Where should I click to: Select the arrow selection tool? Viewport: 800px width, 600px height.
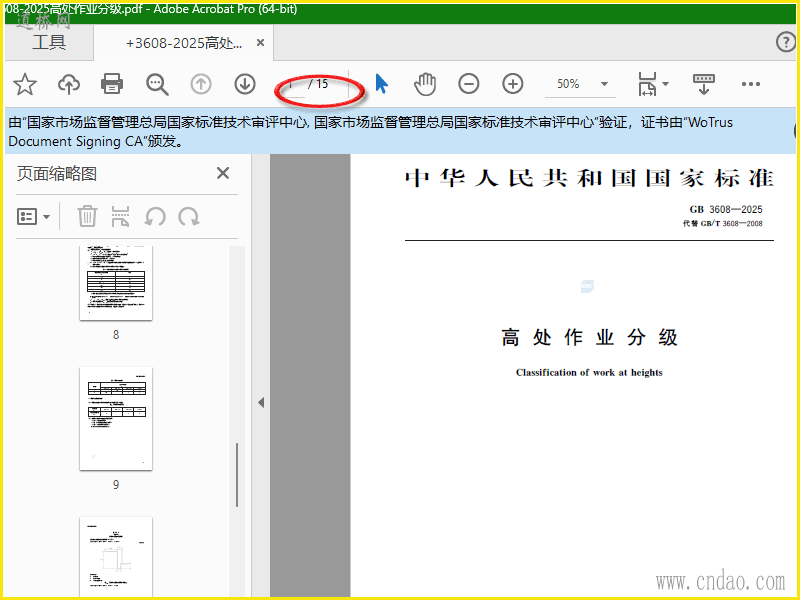click(x=381, y=84)
